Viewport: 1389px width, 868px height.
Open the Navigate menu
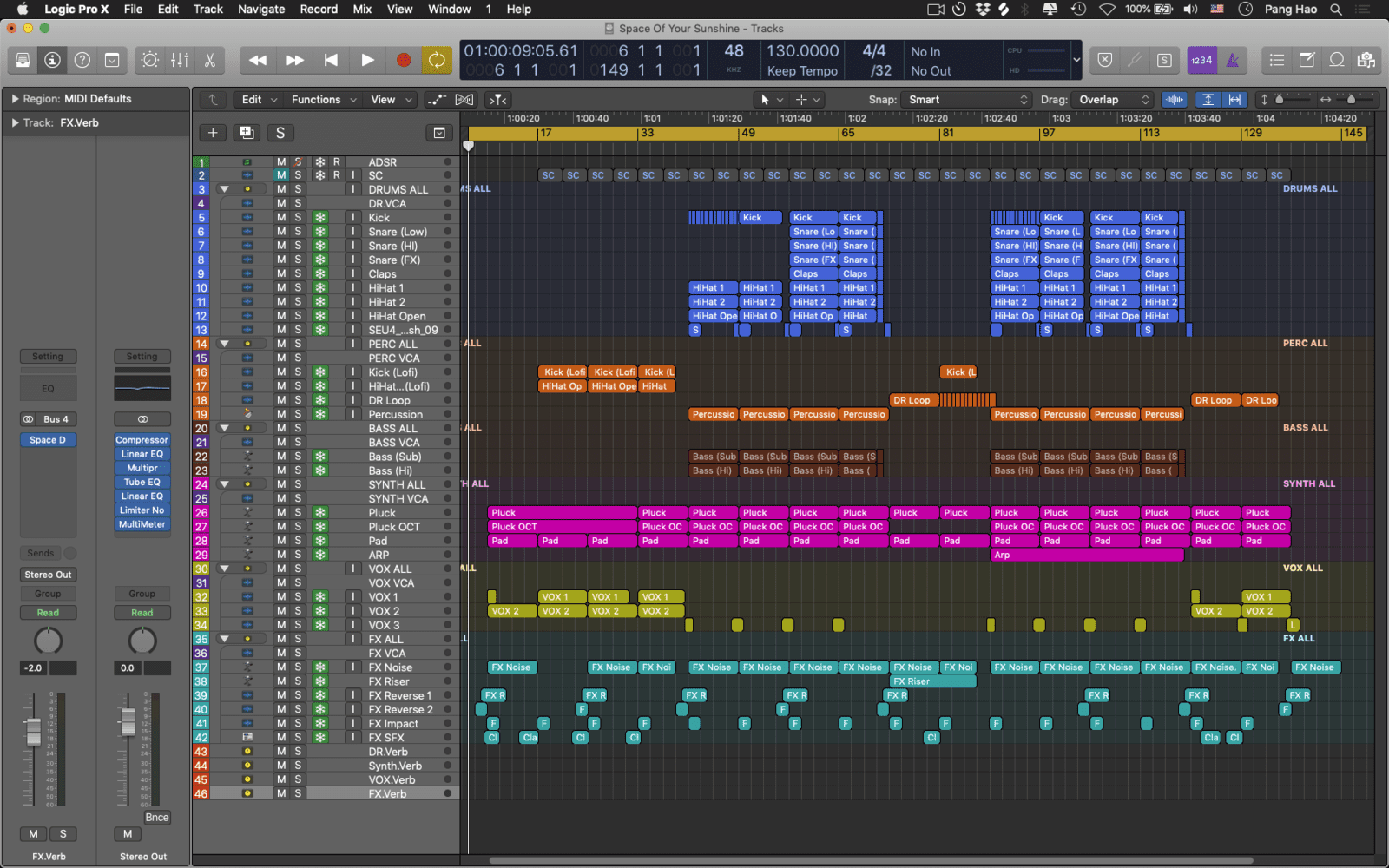261,9
